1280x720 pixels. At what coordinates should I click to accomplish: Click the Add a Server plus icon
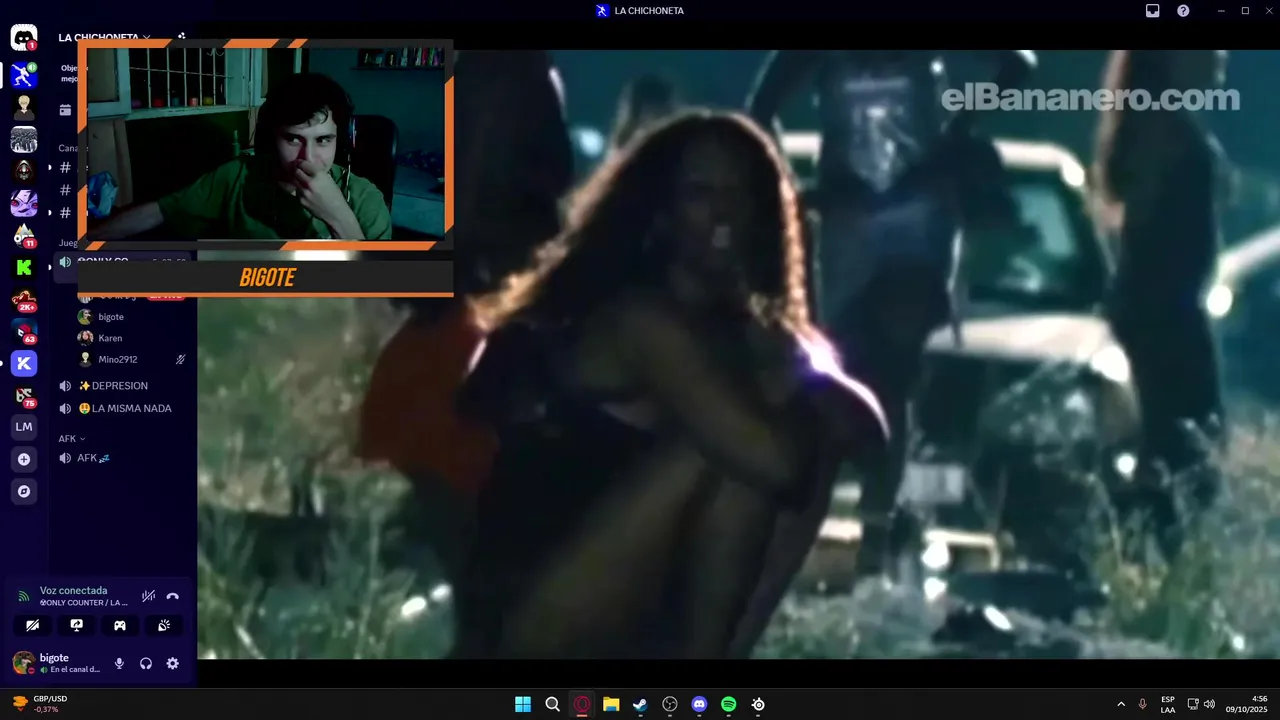click(x=24, y=459)
